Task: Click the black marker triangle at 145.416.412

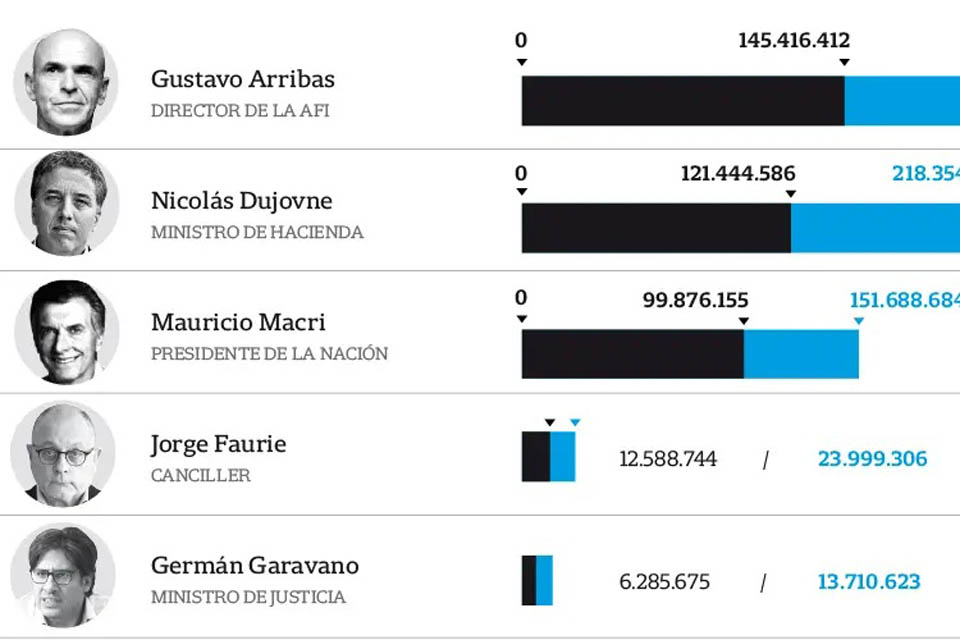Action: coord(844,63)
